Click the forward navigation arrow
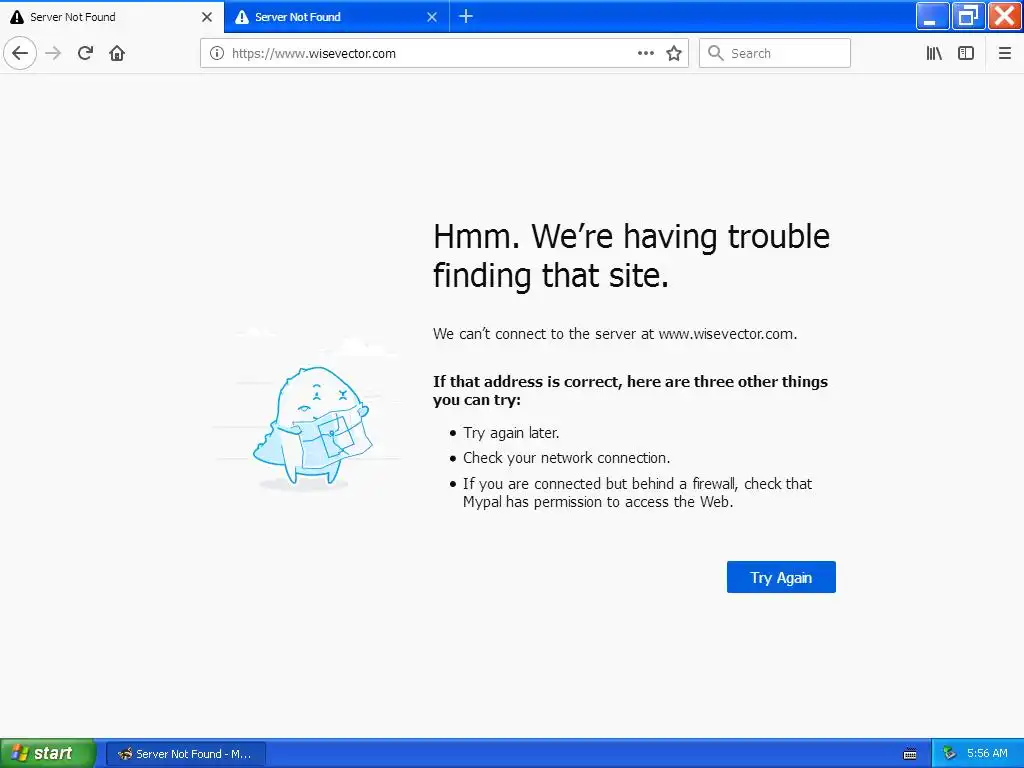The height and width of the screenshot is (768, 1024). pos(54,53)
